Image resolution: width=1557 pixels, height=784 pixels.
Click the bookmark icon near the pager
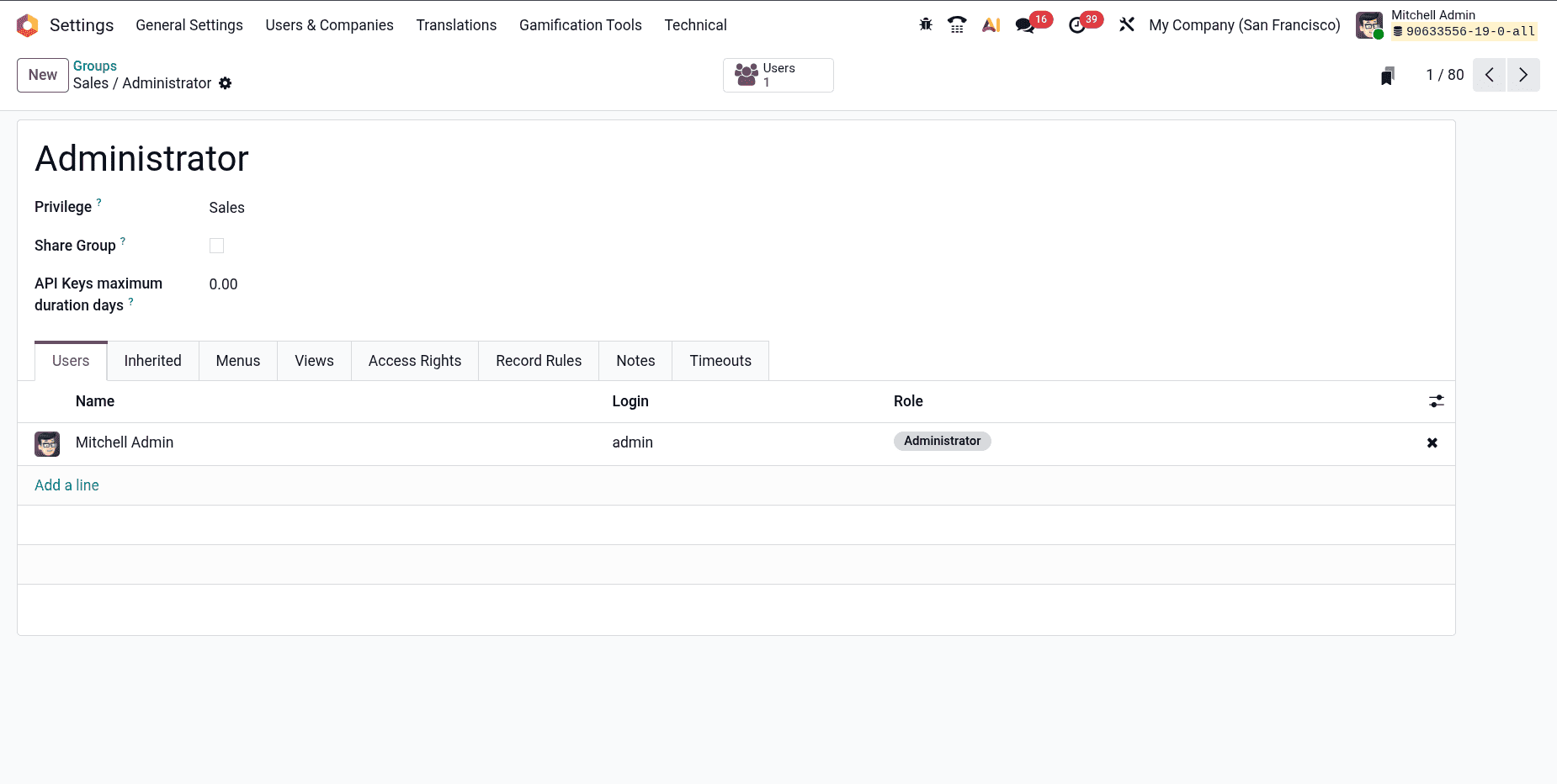[x=1387, y=75]
